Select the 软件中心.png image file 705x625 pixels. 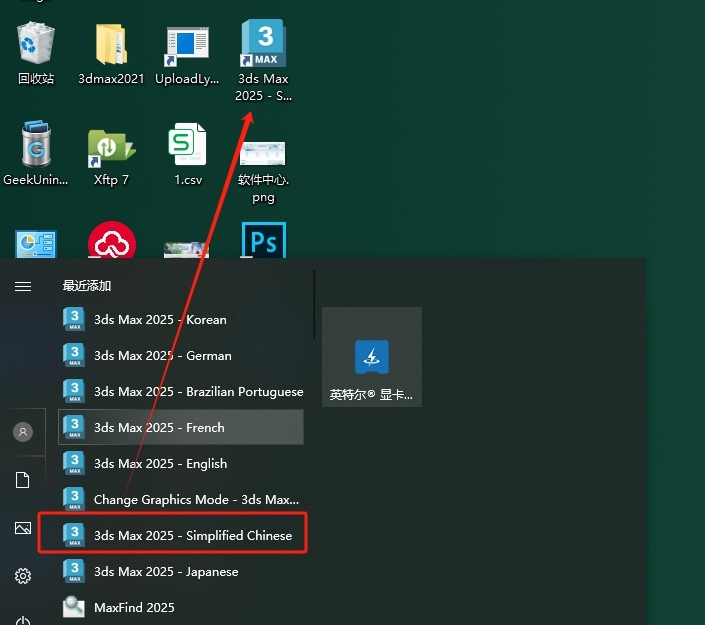(x=263, y=172)
